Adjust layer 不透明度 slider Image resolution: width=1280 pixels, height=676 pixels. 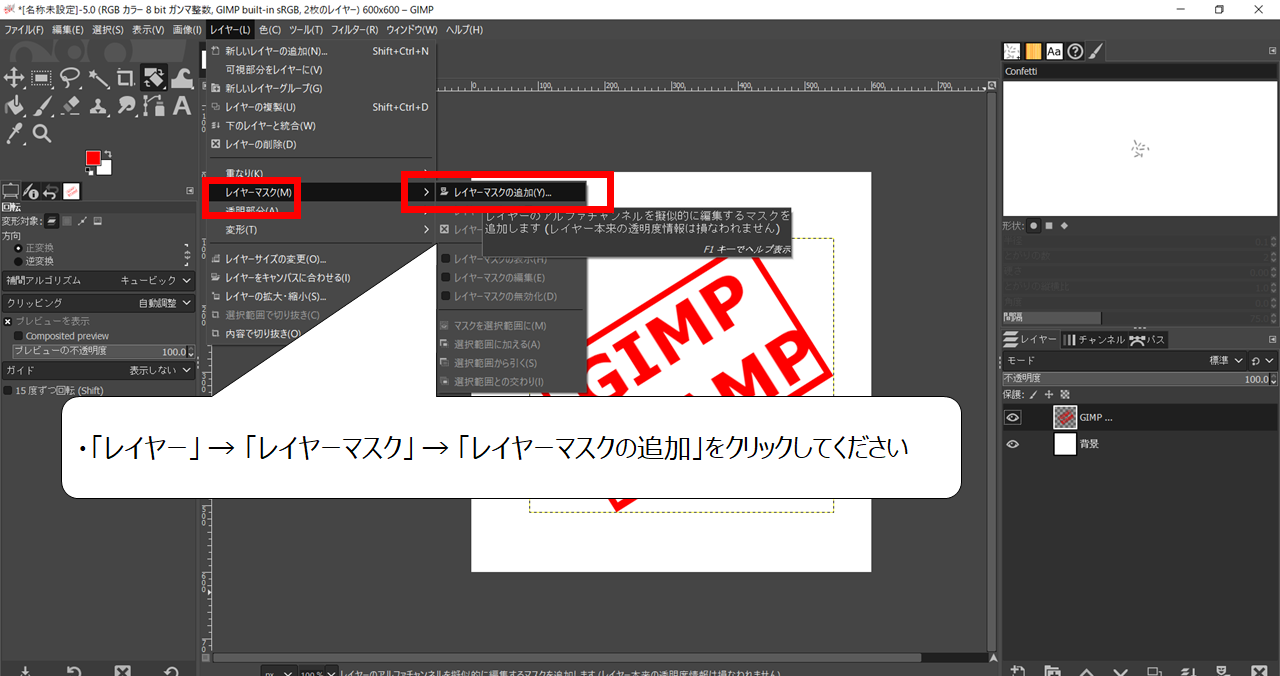(1139, 379)
